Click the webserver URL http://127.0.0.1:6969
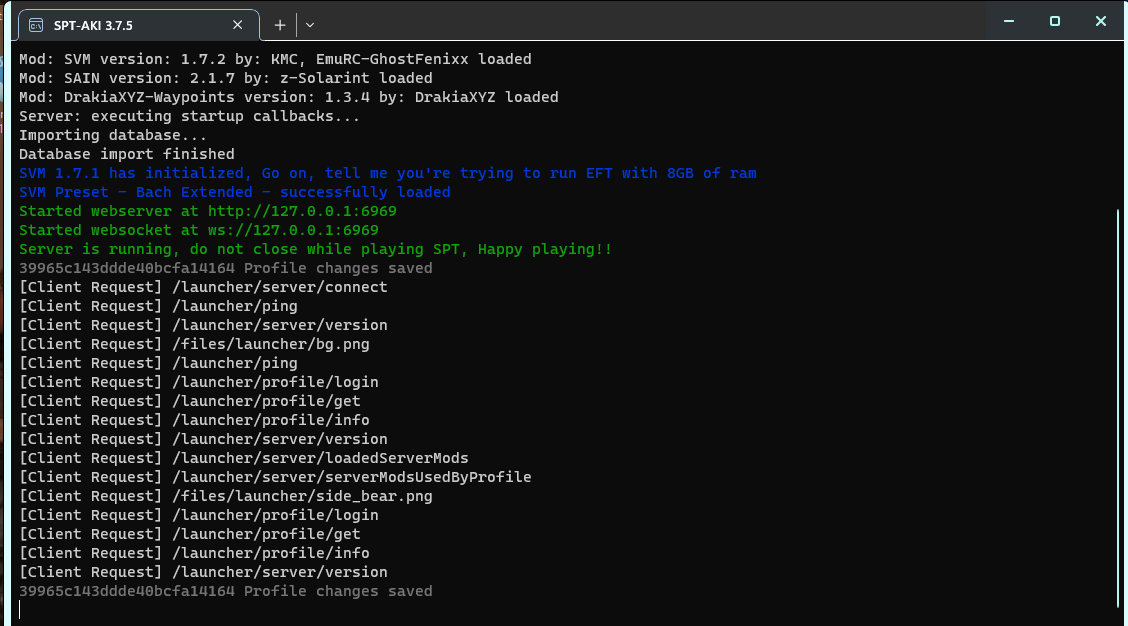1128x626 pixels. click(x=302, y=211)
